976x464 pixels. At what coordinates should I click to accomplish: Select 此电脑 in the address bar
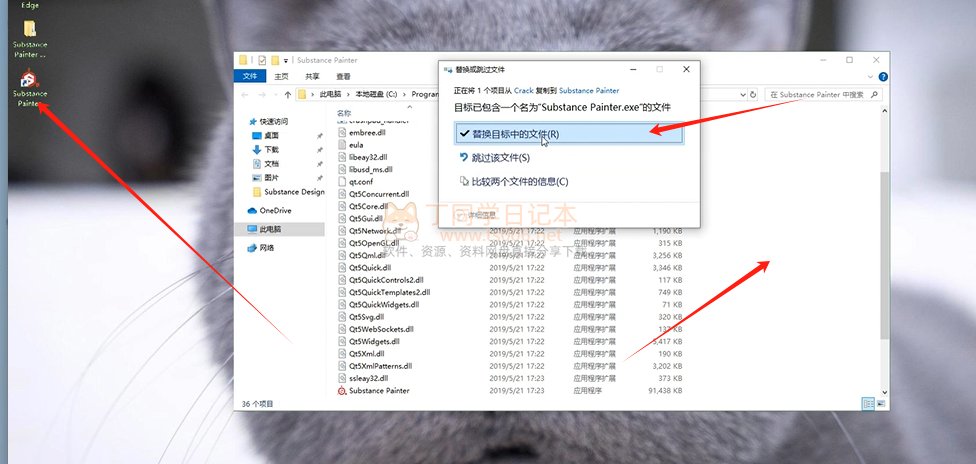pos(330,95)
